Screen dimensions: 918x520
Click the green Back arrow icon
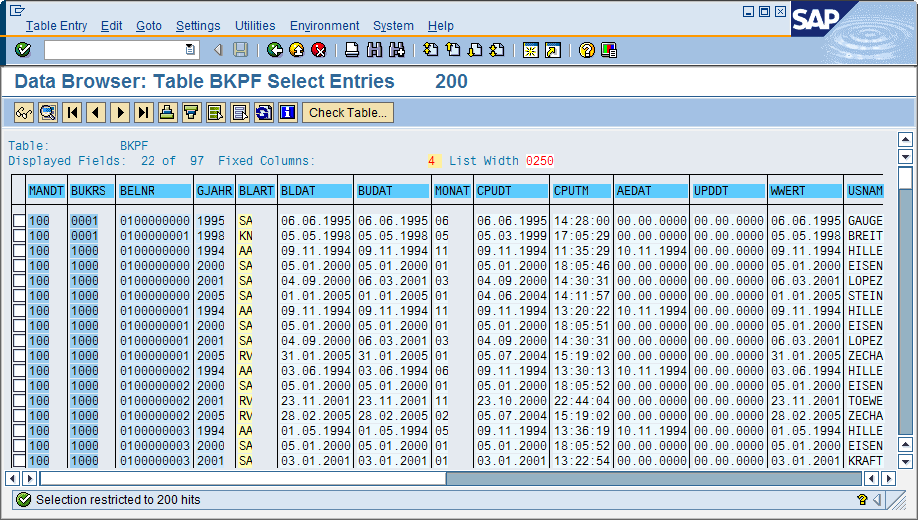pos(274,50)
